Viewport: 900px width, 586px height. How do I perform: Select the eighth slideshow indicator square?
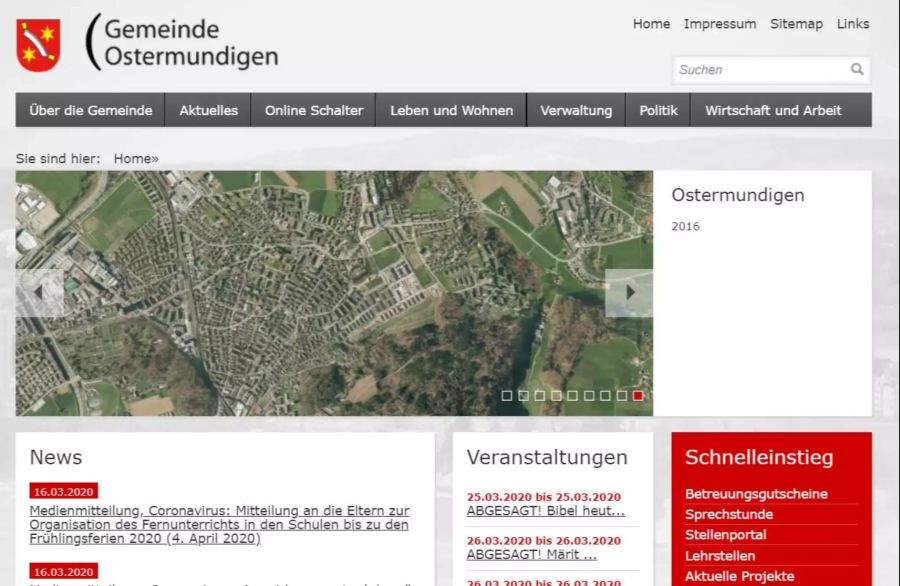click(x=622, y=395)
